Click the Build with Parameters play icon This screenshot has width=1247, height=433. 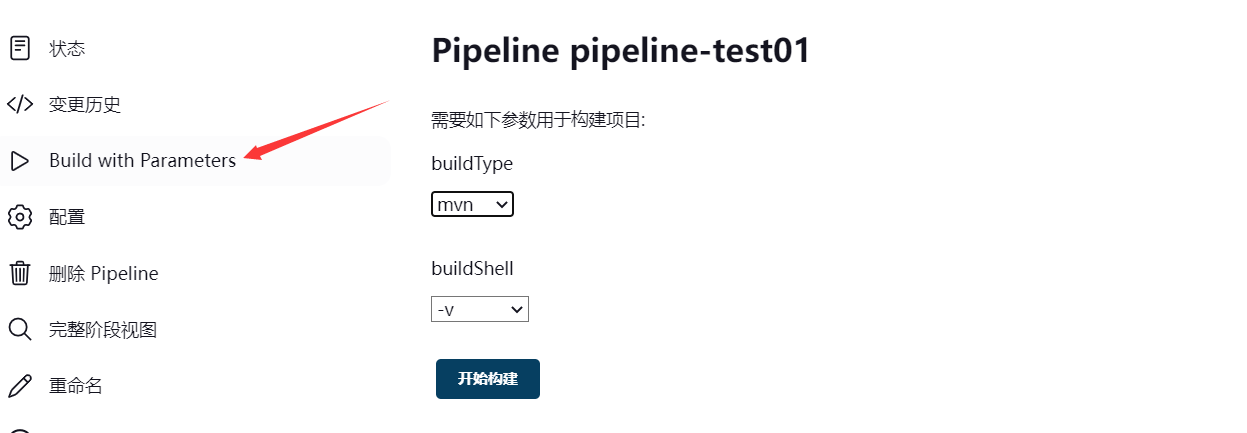20,160
